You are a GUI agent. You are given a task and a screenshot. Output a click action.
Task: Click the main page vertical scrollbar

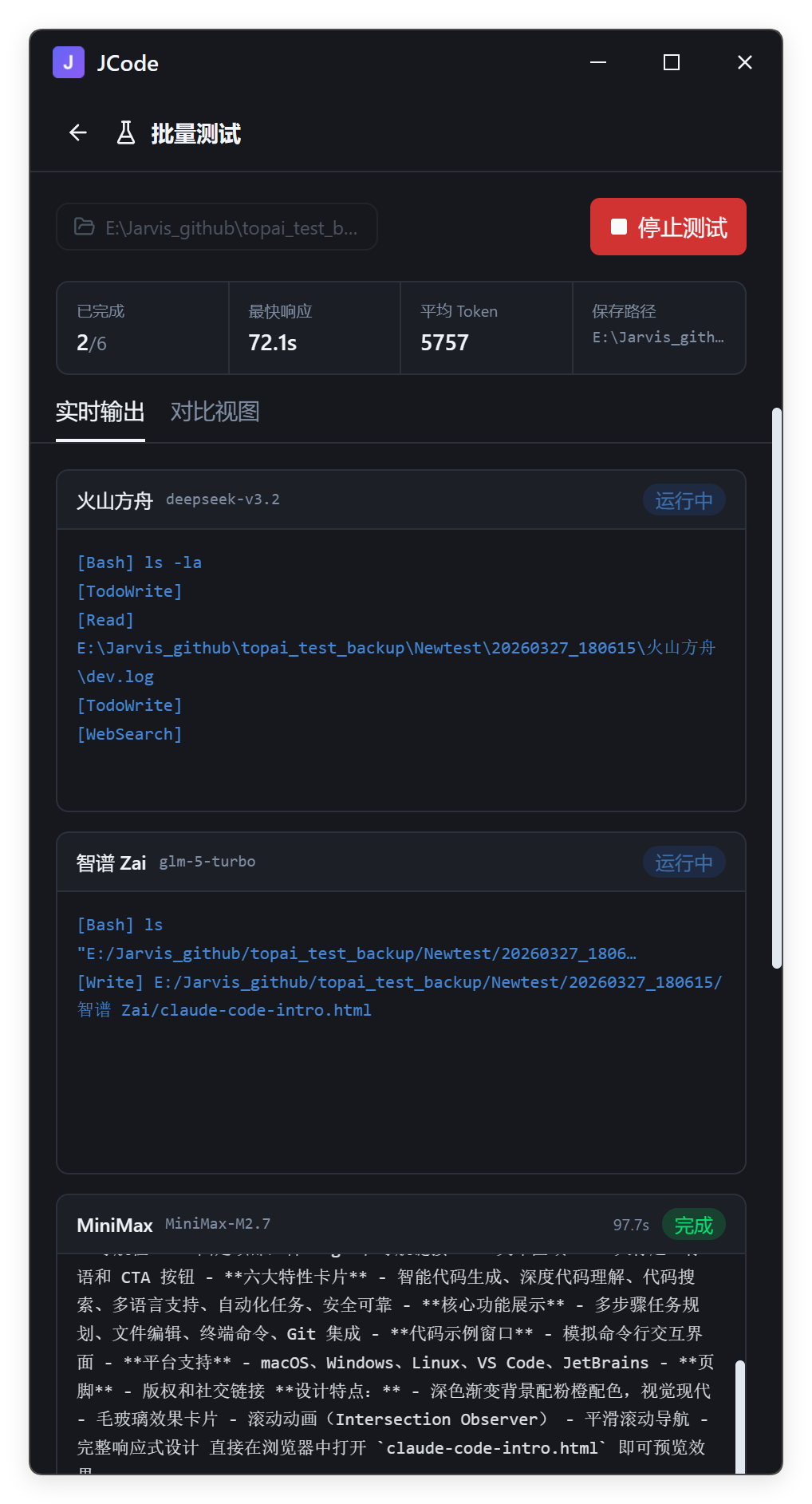[x=777, y=688]
